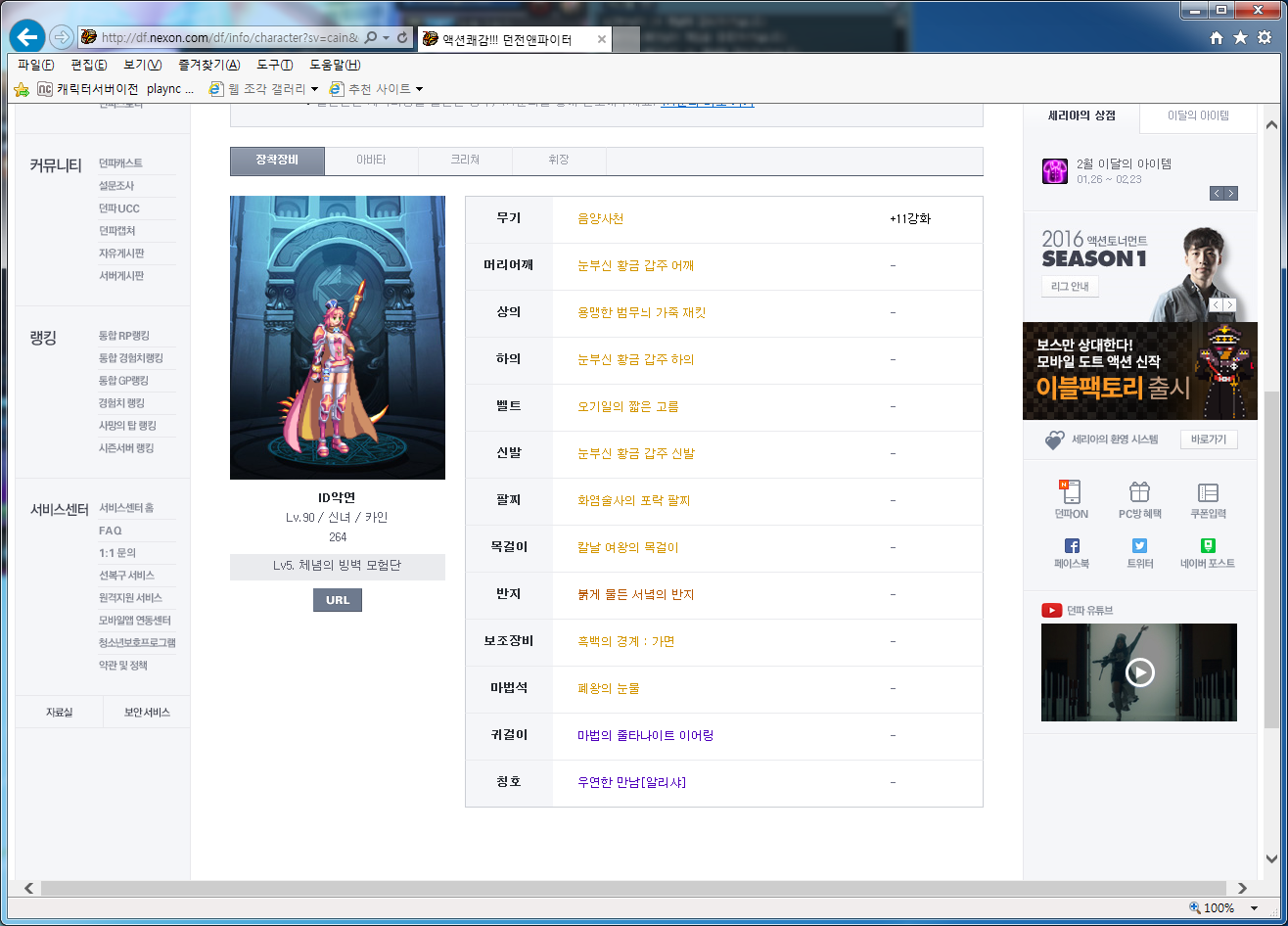Click in the address bar URL field
The width and height of the screenshot is (1288, 926).
(229, 37)
